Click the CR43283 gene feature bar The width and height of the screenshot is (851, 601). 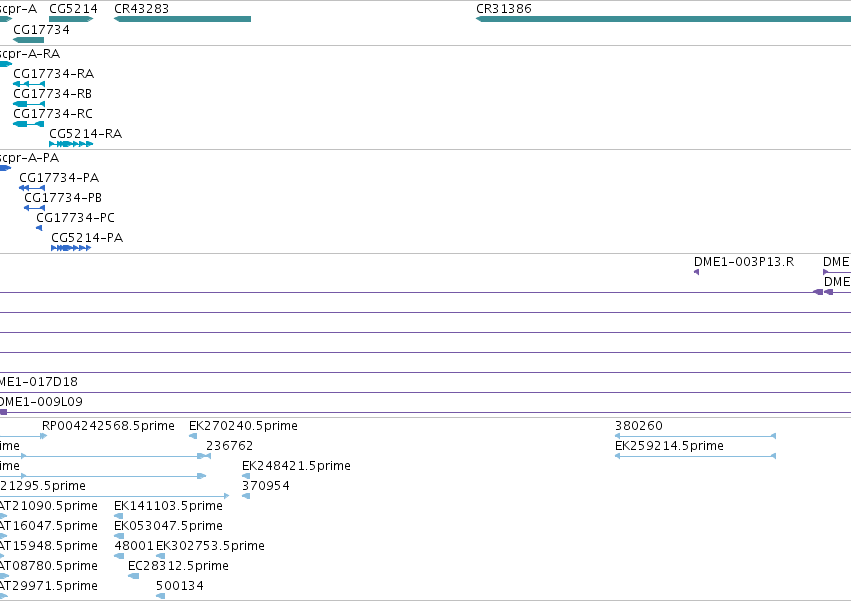pyautogui.click(x=182, y=19)
